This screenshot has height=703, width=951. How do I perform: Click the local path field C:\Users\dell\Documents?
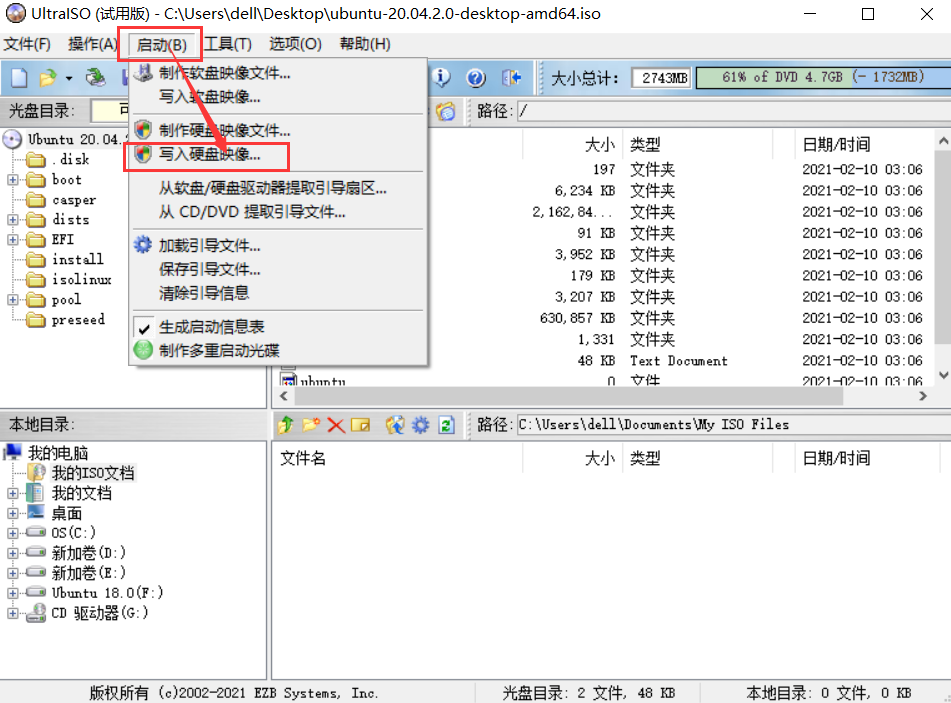click(733, 425)
